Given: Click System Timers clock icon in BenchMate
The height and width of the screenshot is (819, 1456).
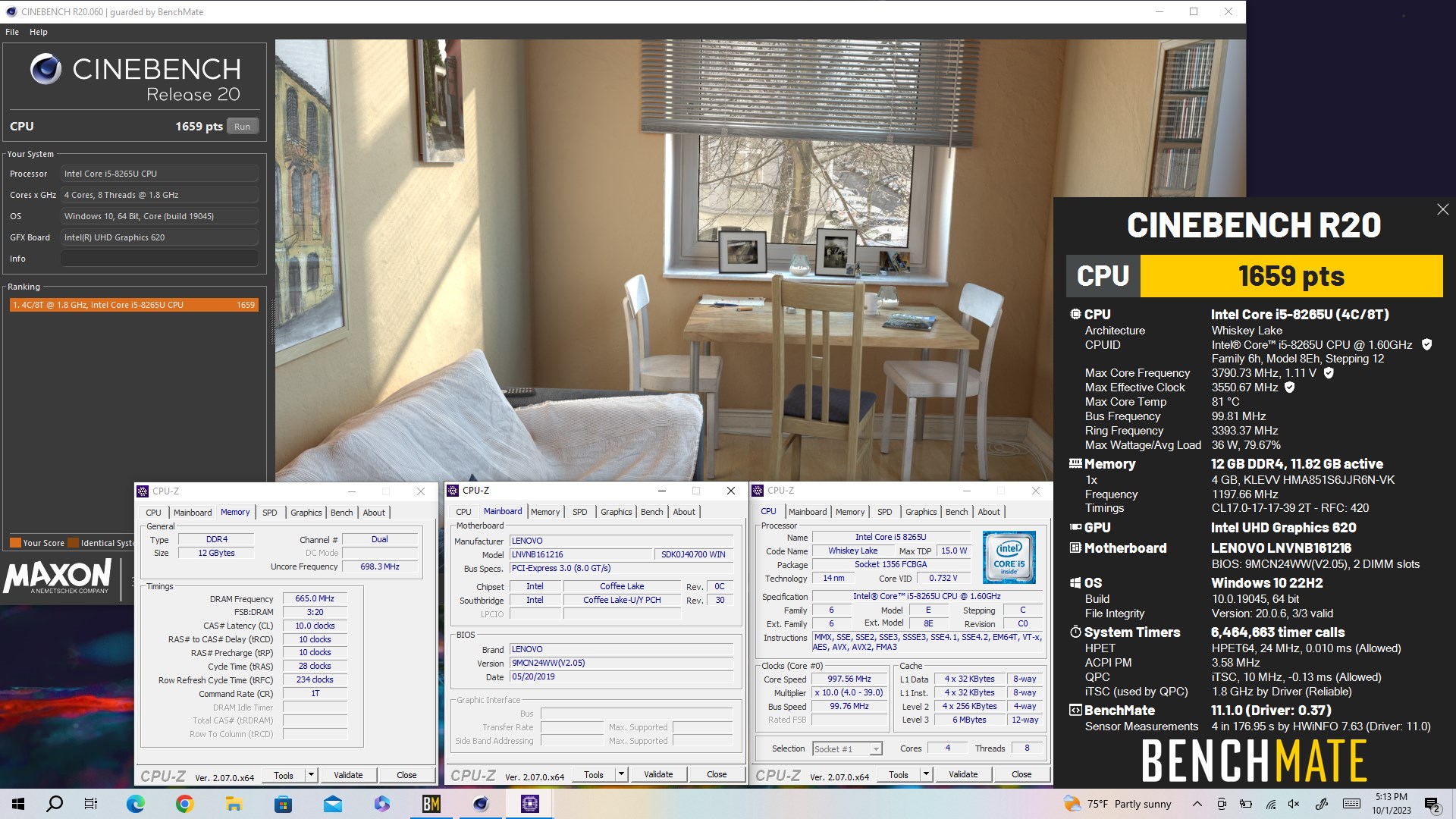Looking at the screenshot, I should pyautogui.click(x=1075, y=632).
